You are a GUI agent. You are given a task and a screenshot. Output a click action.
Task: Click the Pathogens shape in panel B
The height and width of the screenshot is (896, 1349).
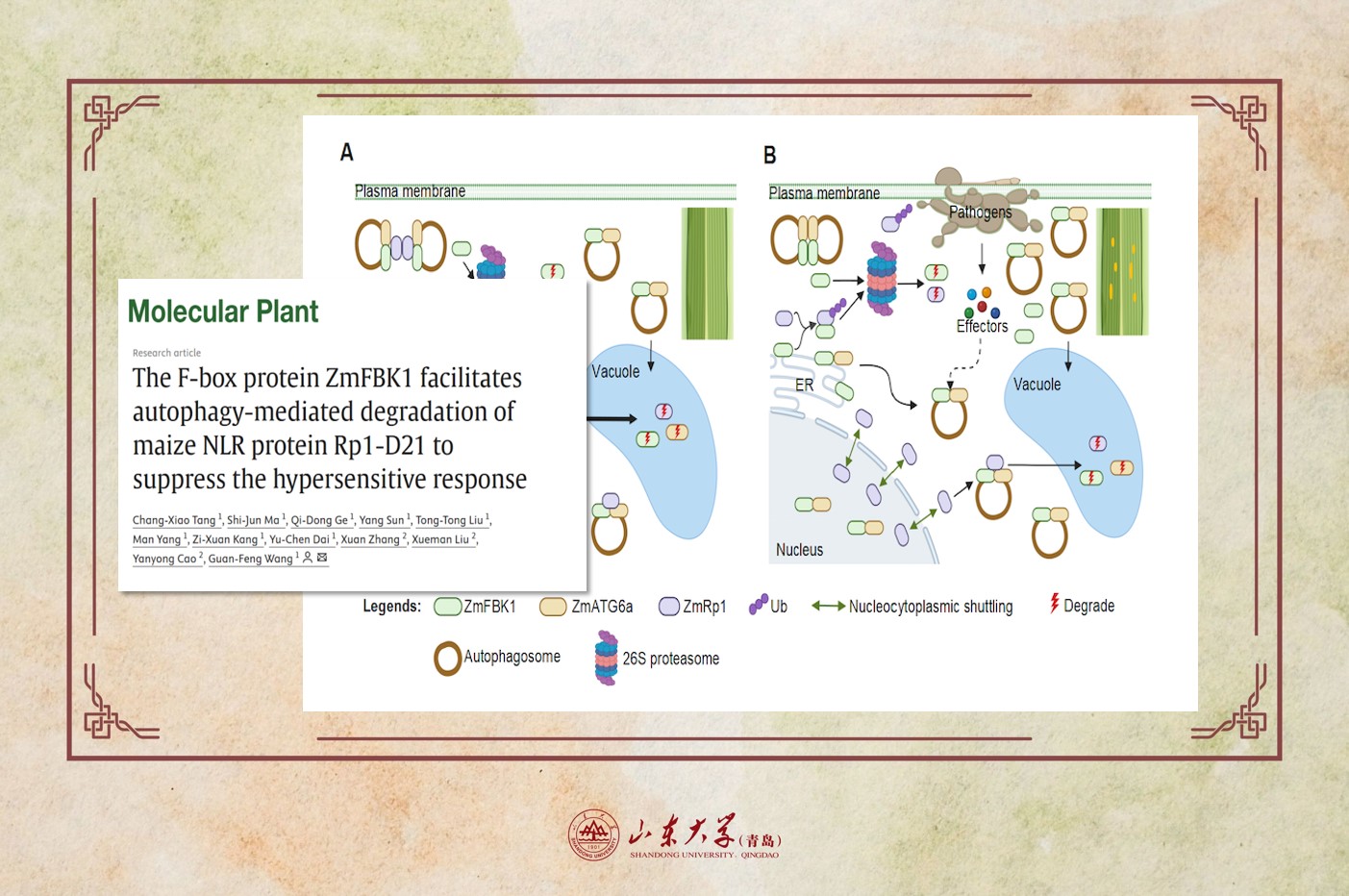tap(979, 212)
